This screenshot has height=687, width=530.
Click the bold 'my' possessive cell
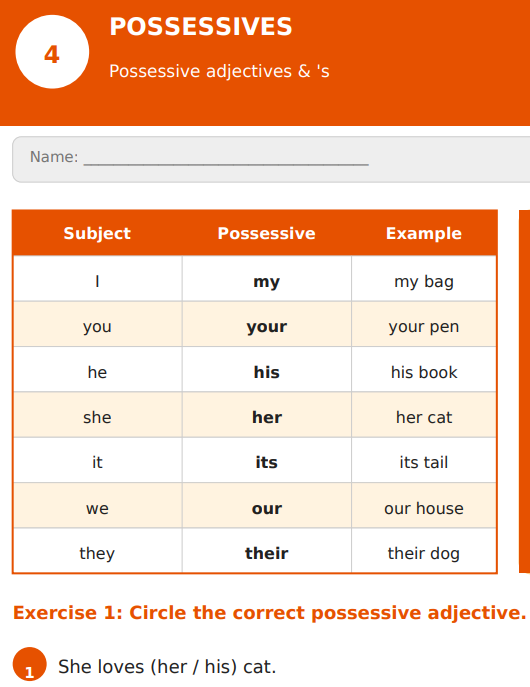[x=267, y=279]
